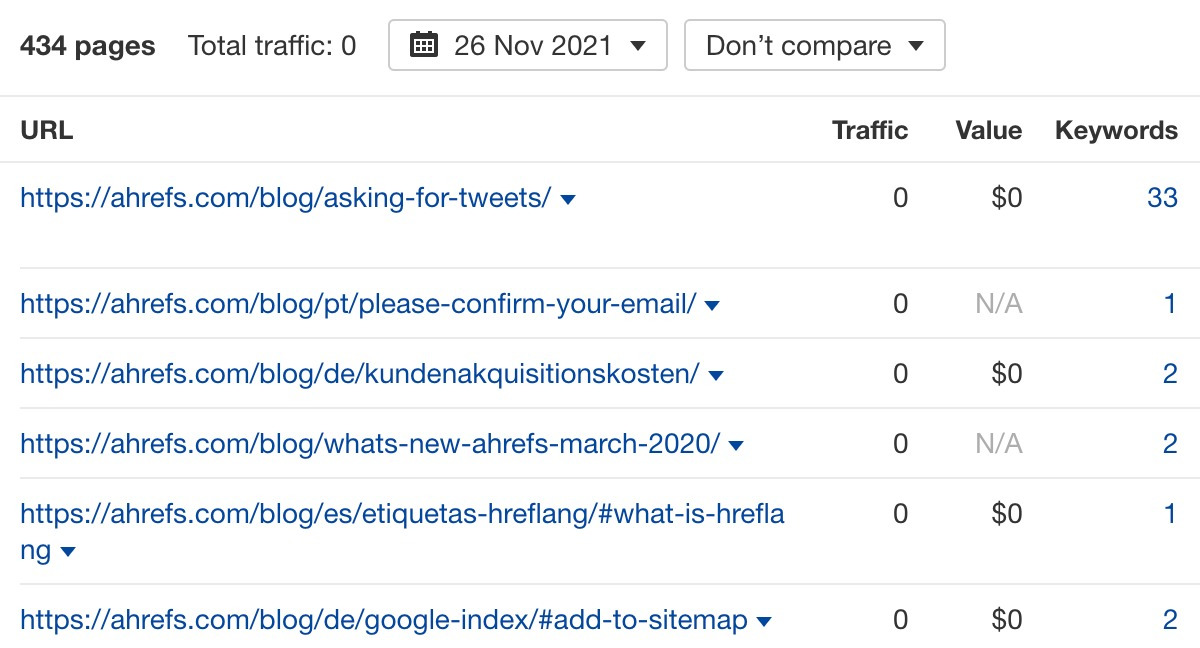Screen dimensions: 1200x648
Task: Expand caret beside whats-new-ahrefs-march-2020 URL
Action: pyautogui.click(x=736, y=444)
